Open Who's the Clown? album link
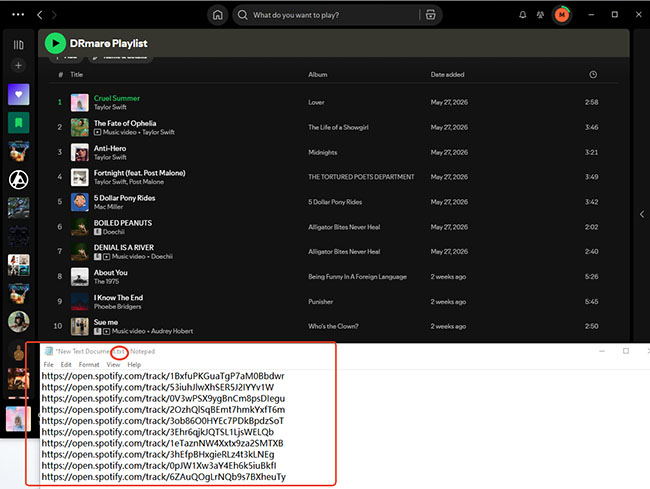Screen dimensions: 650x489 [333, 326]
